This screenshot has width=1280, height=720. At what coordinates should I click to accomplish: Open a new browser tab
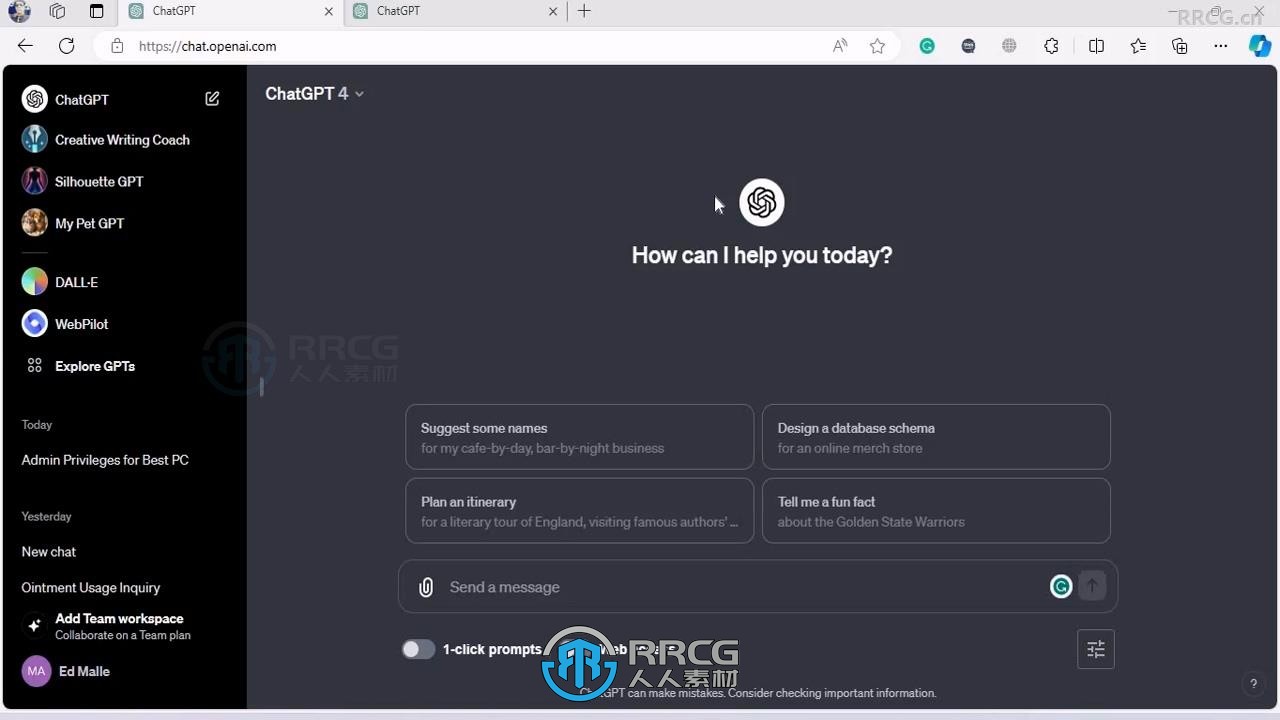(584, 11)
